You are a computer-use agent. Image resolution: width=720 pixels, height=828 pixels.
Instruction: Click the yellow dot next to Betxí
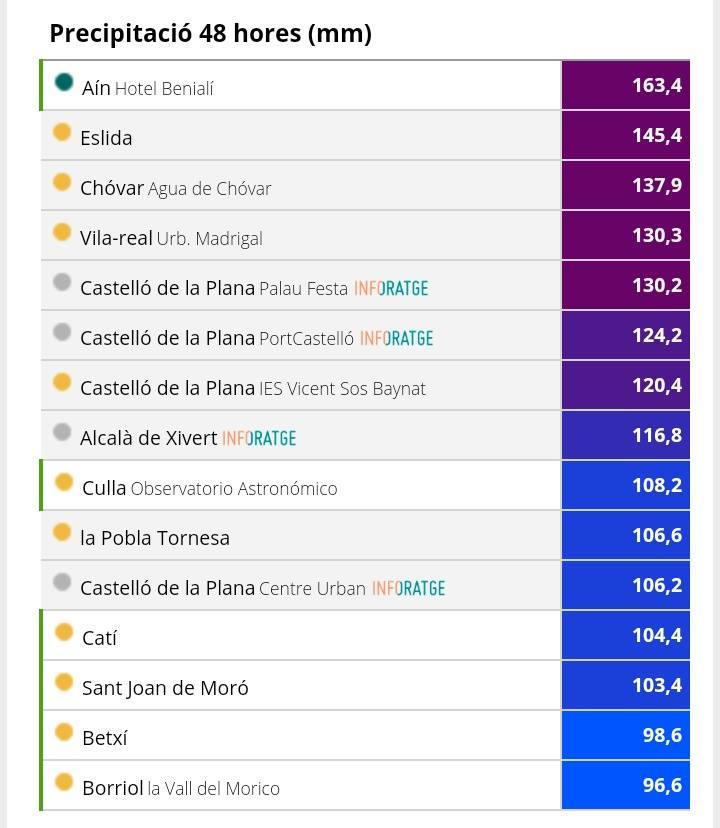coord(64,732)
